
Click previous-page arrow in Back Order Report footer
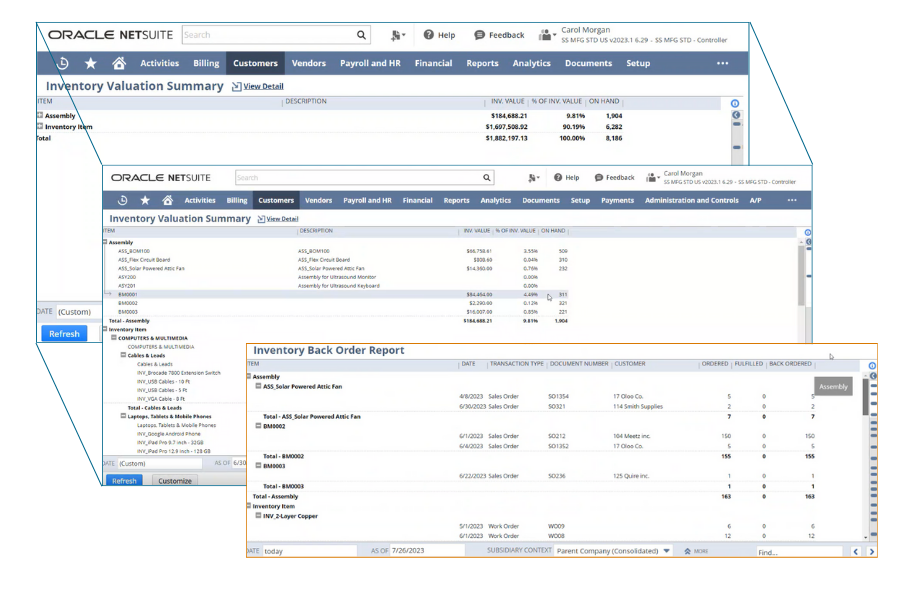pyautogui.click(x=856, y=552)
